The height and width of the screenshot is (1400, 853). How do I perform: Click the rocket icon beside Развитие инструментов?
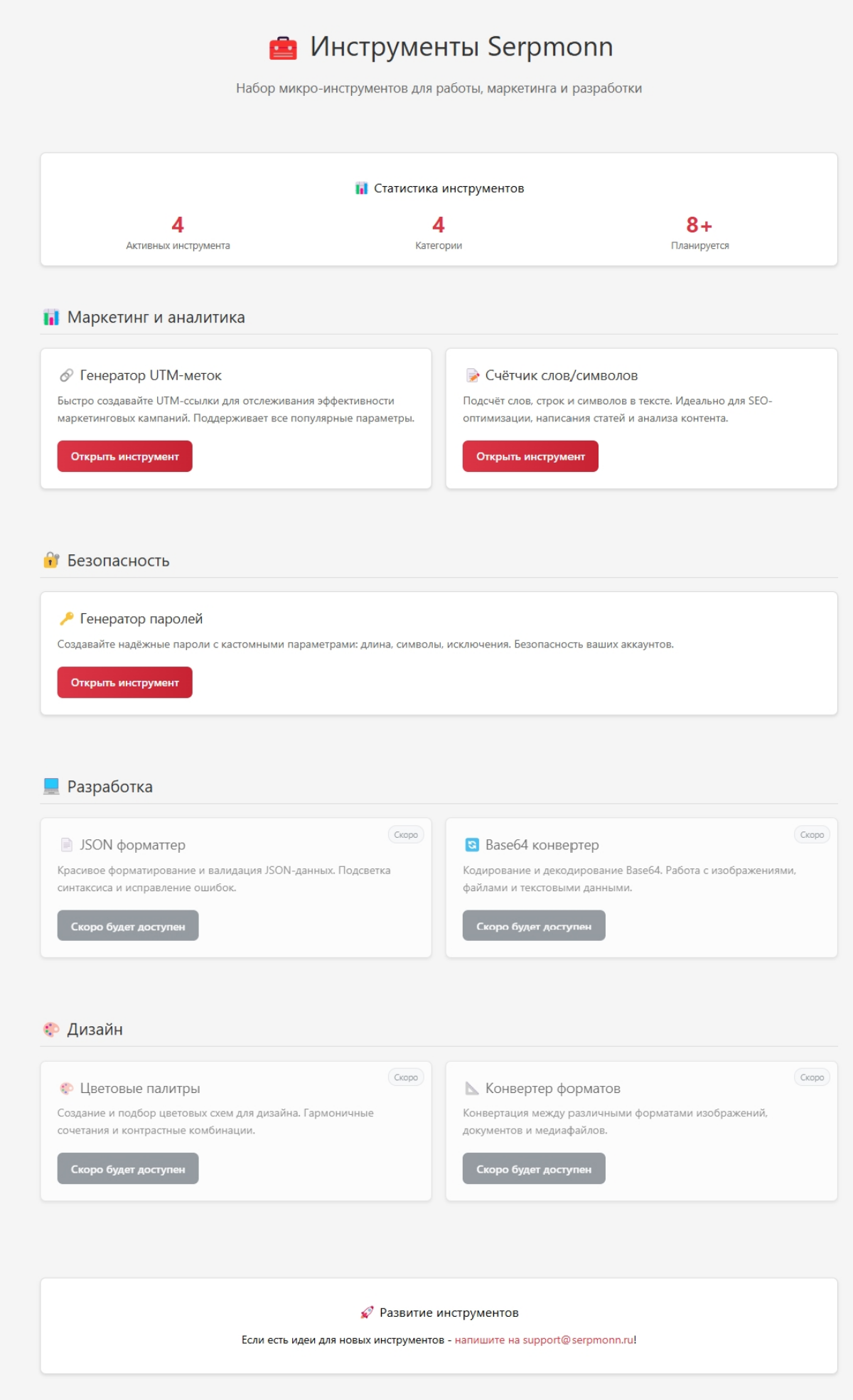coord(367,1313)
